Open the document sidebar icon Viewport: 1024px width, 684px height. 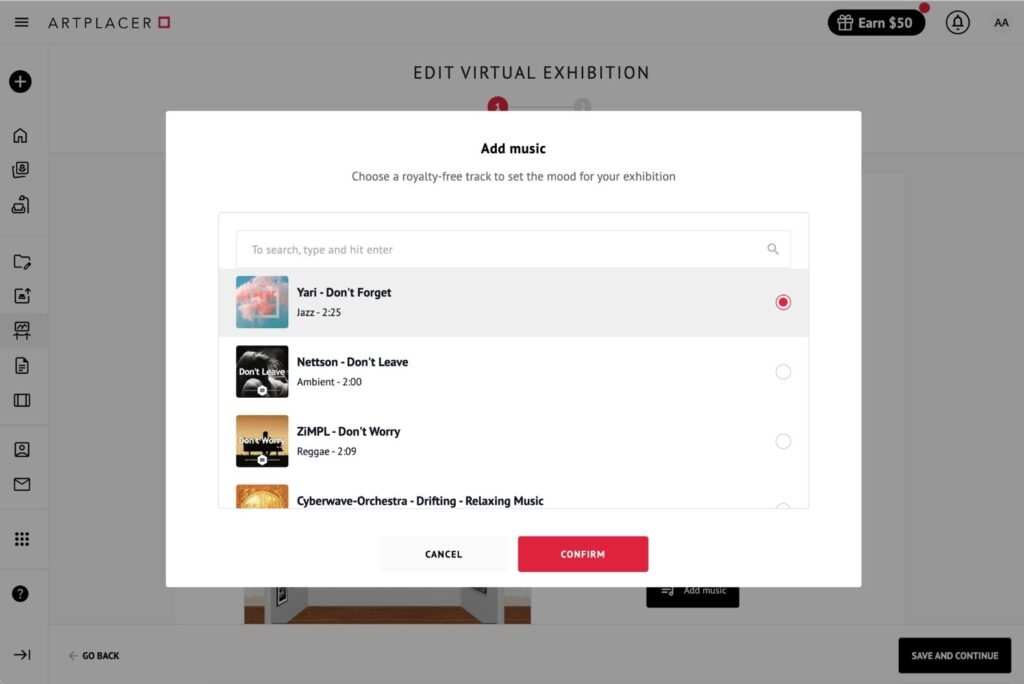pyautogui.click(x=22, y=365)
